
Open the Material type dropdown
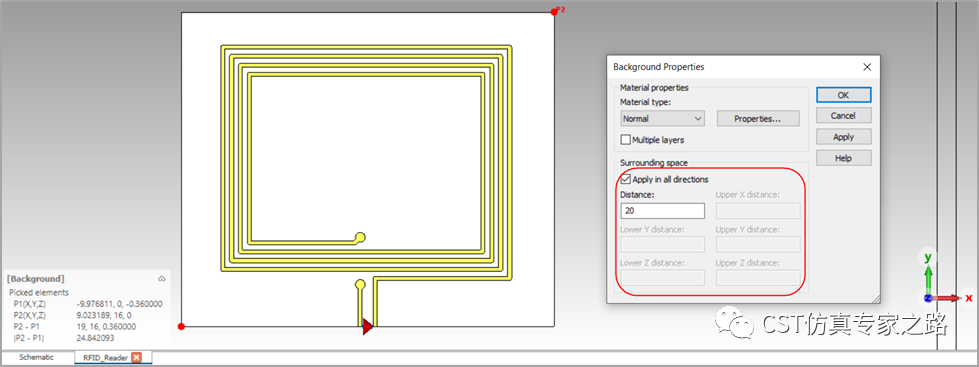click(x=662, y=119)
